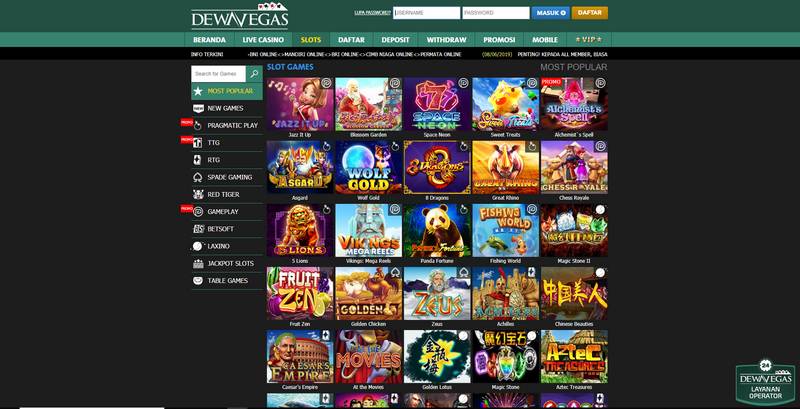Focus the Username input field
Image resolution: width=800 pixels, height=409 pixels.
pos(427,13)
